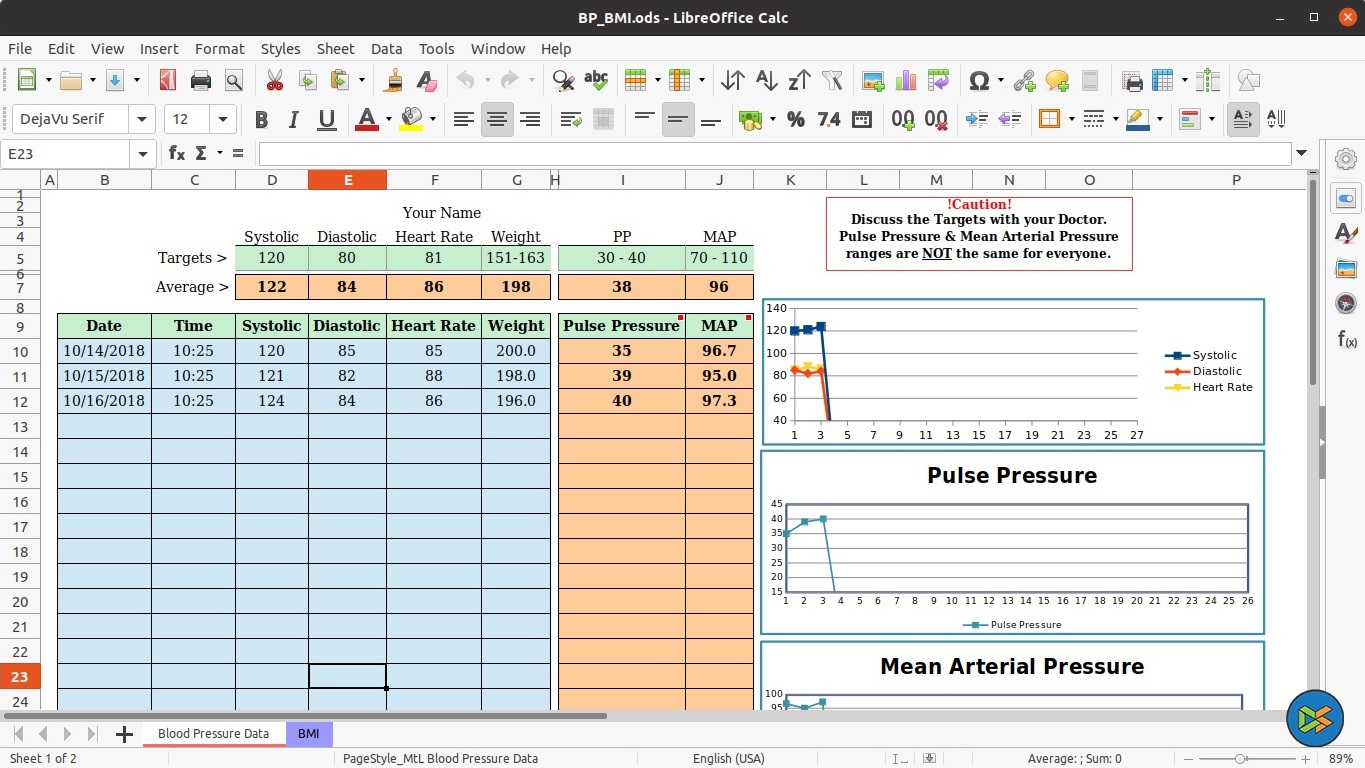
Task: Open the Navigator in the sidebar
Action: (1346, 303)
